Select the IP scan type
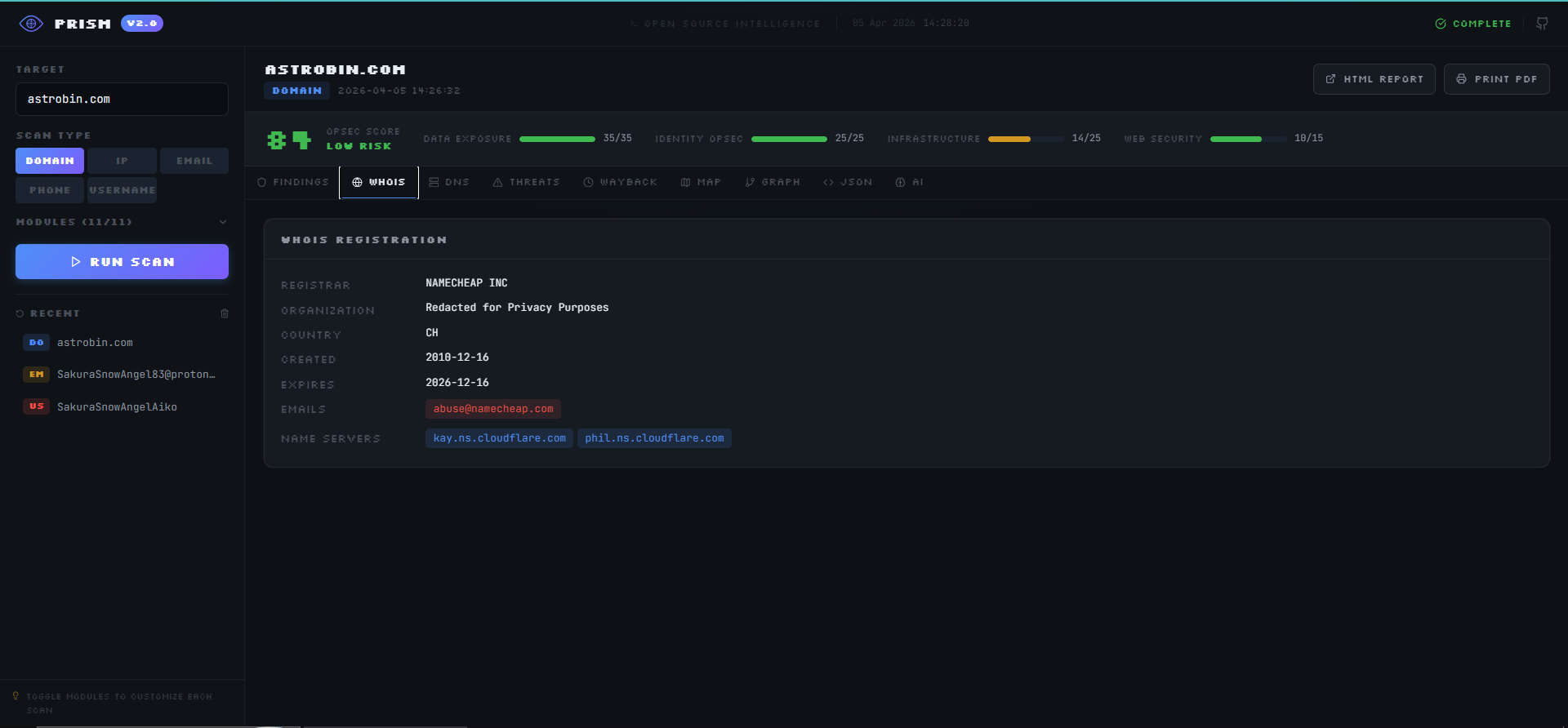This screenshot has height=728, width=1568. pos(122,161)
